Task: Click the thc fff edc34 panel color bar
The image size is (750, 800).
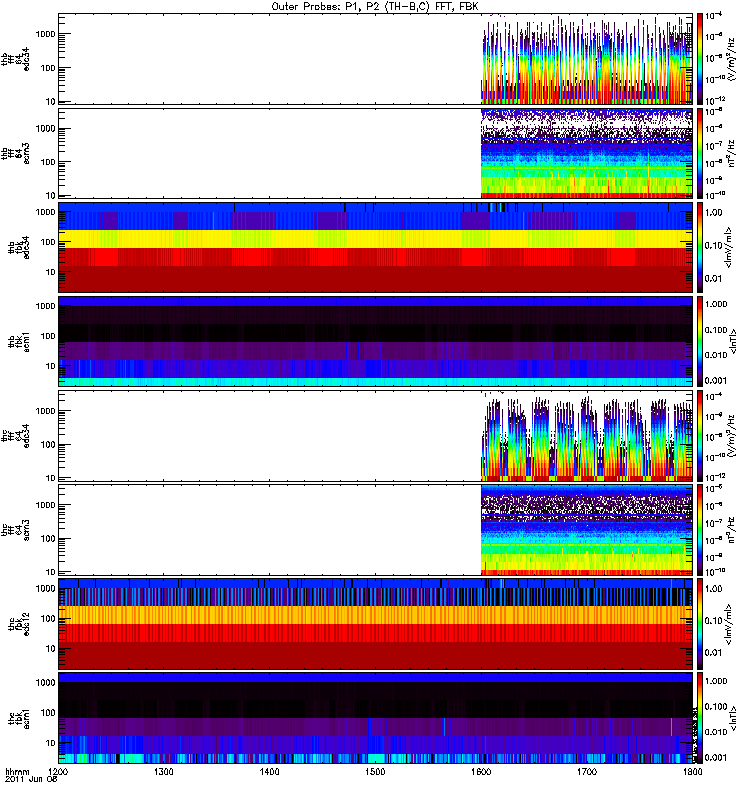Action: click(x=700, y=436)
